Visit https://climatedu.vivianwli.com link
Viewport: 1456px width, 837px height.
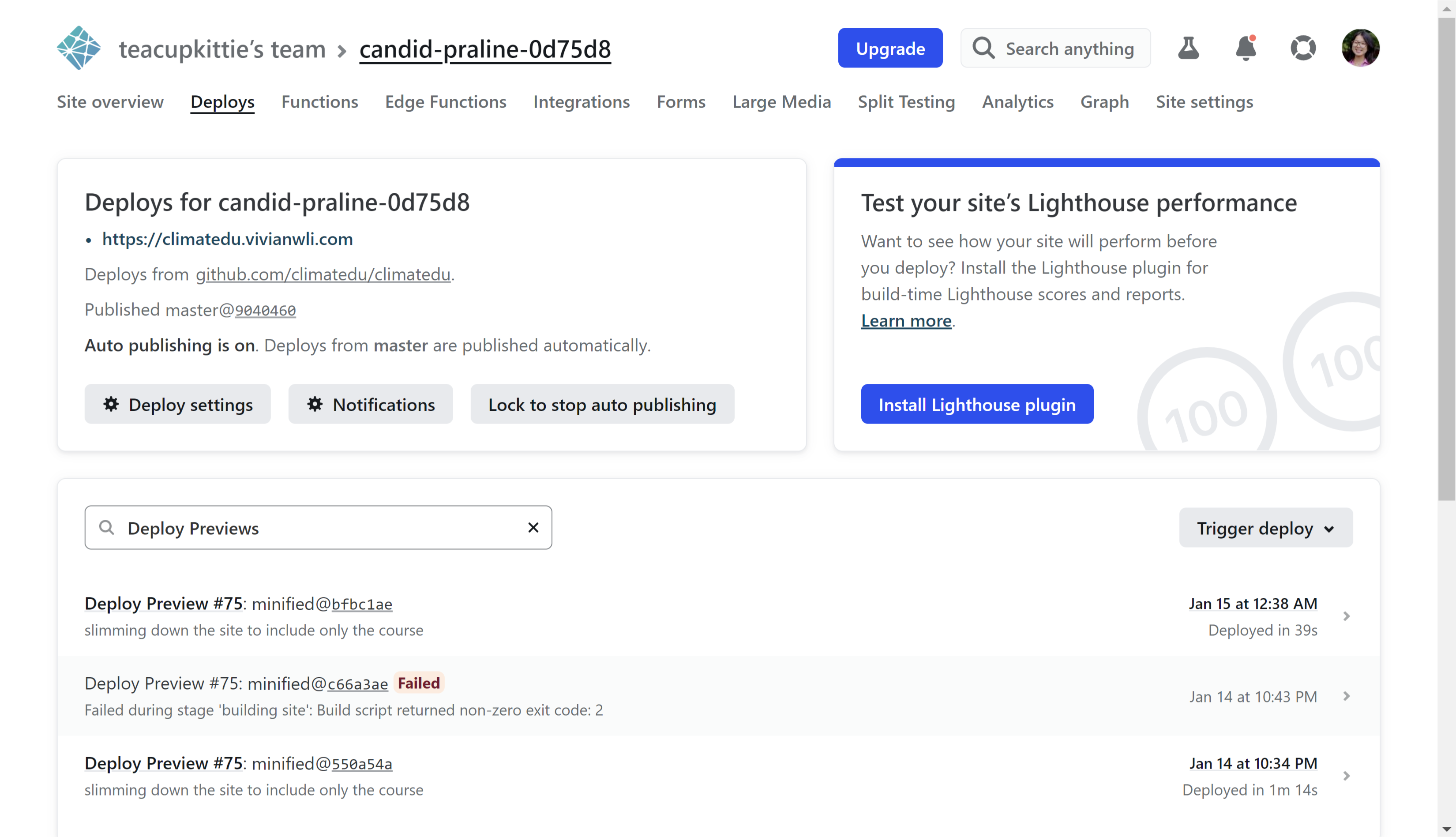point(228,239)
